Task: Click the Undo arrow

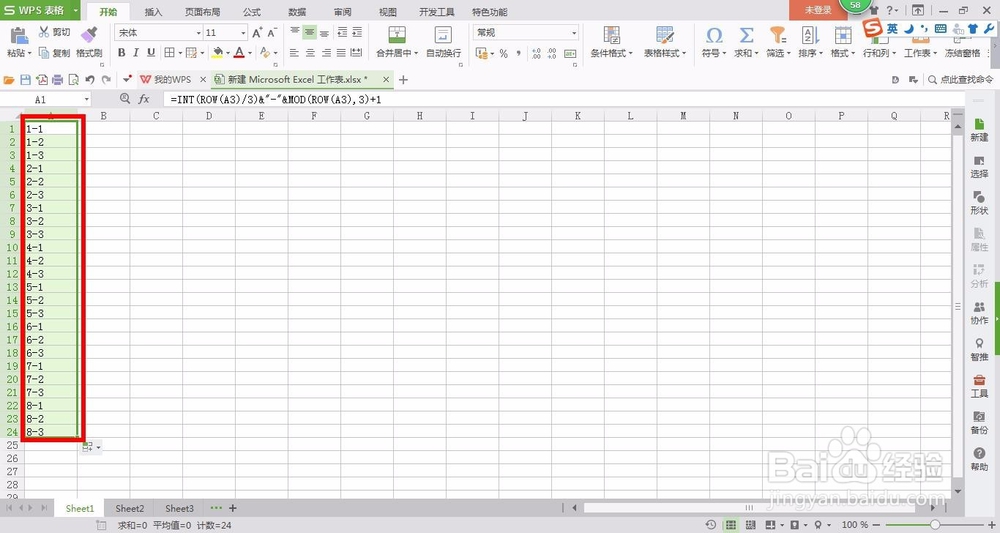Action: pyautogui.click(x=90, y=80)
